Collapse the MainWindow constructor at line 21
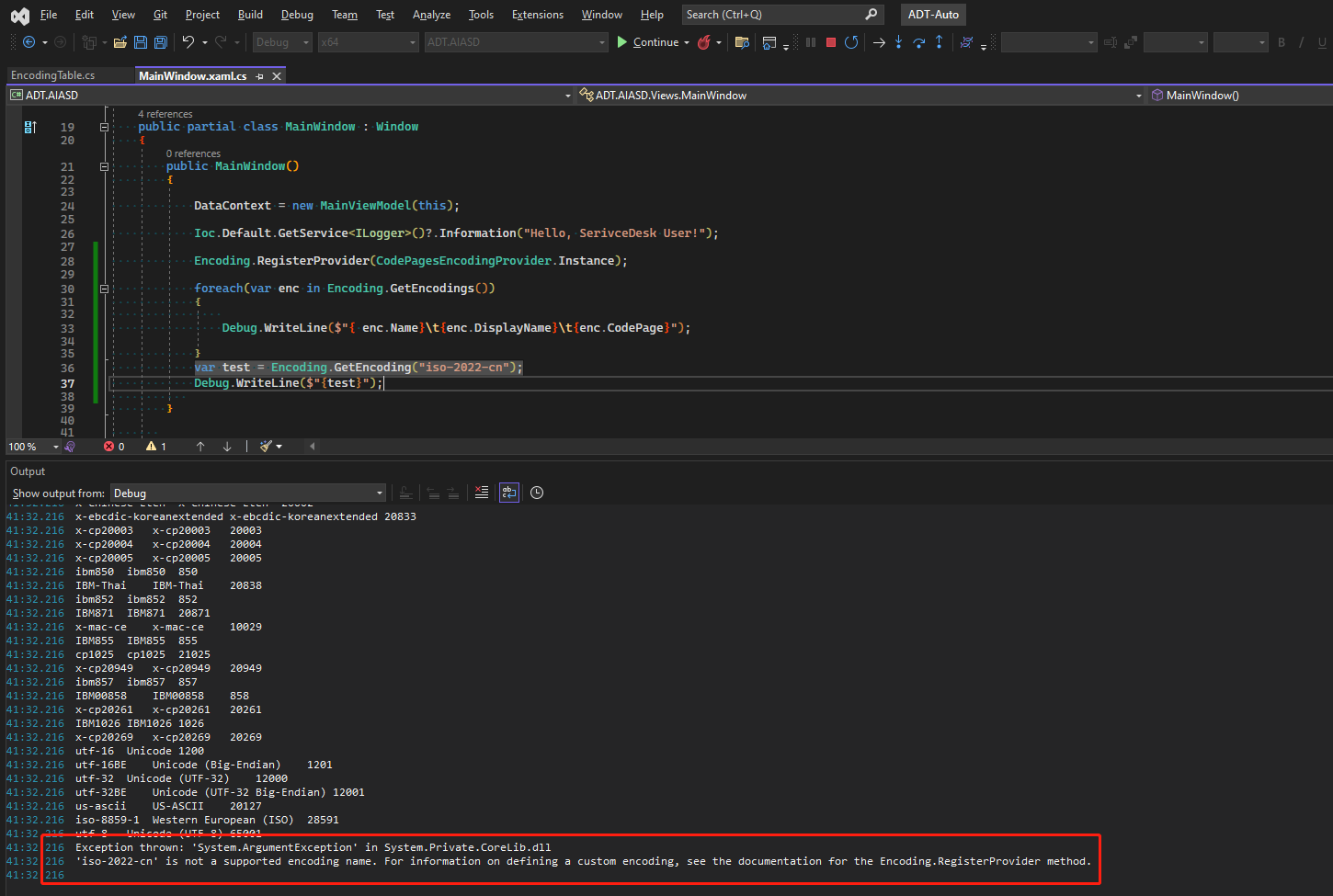 tap(104, 167)
